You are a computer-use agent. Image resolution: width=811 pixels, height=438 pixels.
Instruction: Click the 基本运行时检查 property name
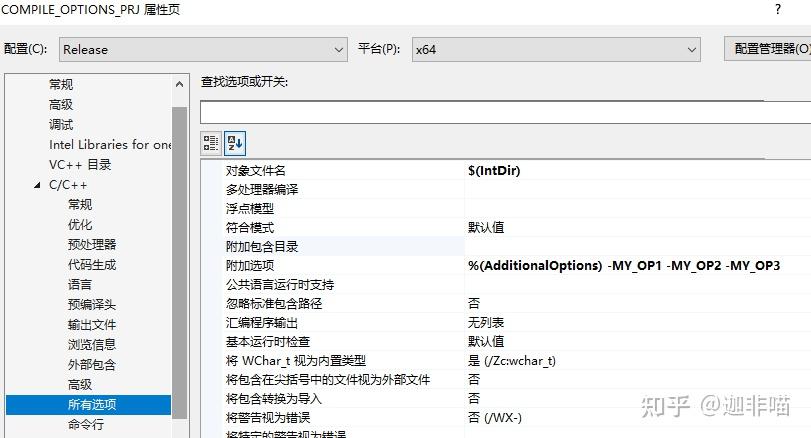point(268,342)
